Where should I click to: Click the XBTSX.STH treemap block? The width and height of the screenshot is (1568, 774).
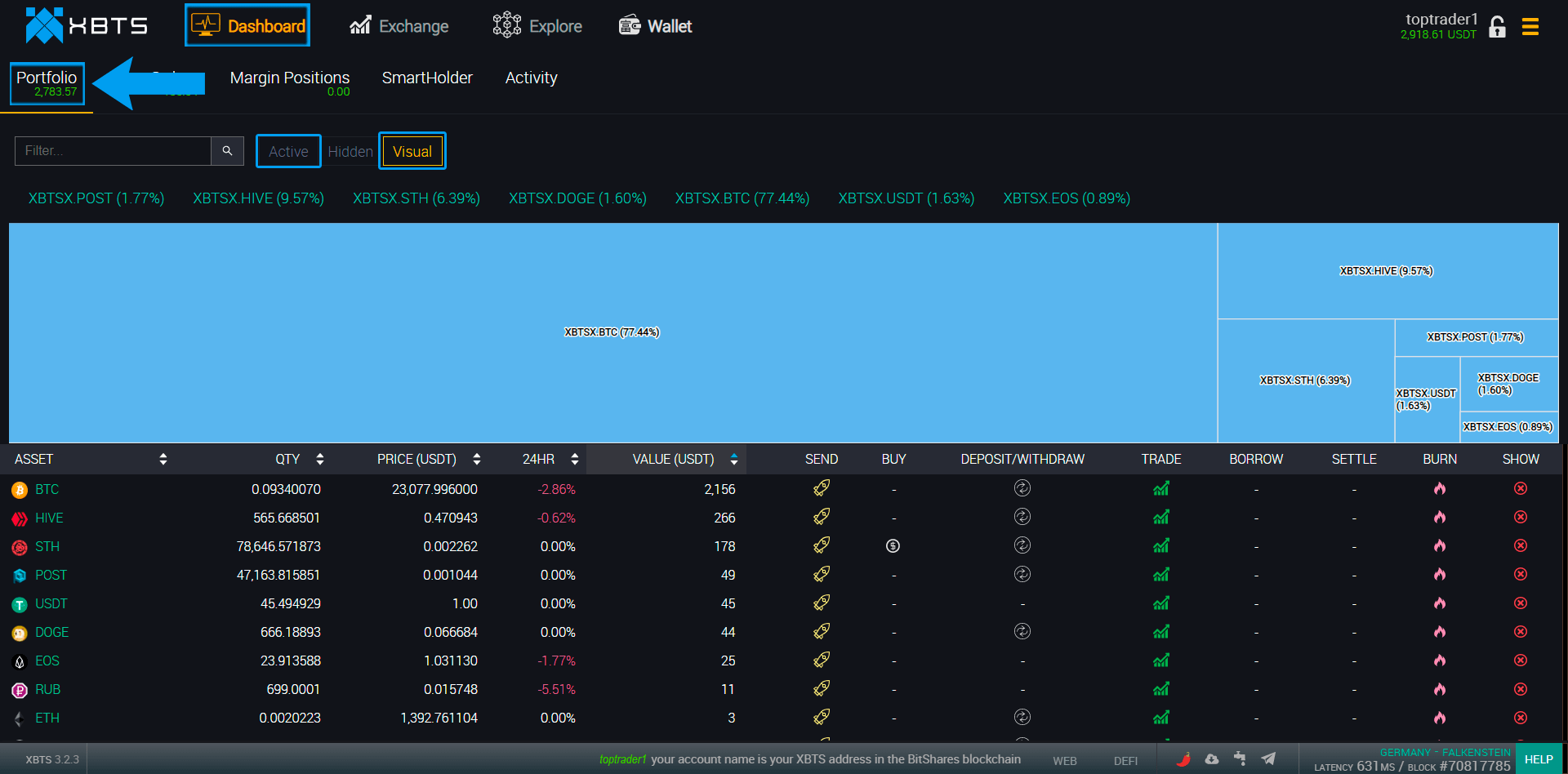coord(1306,380)
